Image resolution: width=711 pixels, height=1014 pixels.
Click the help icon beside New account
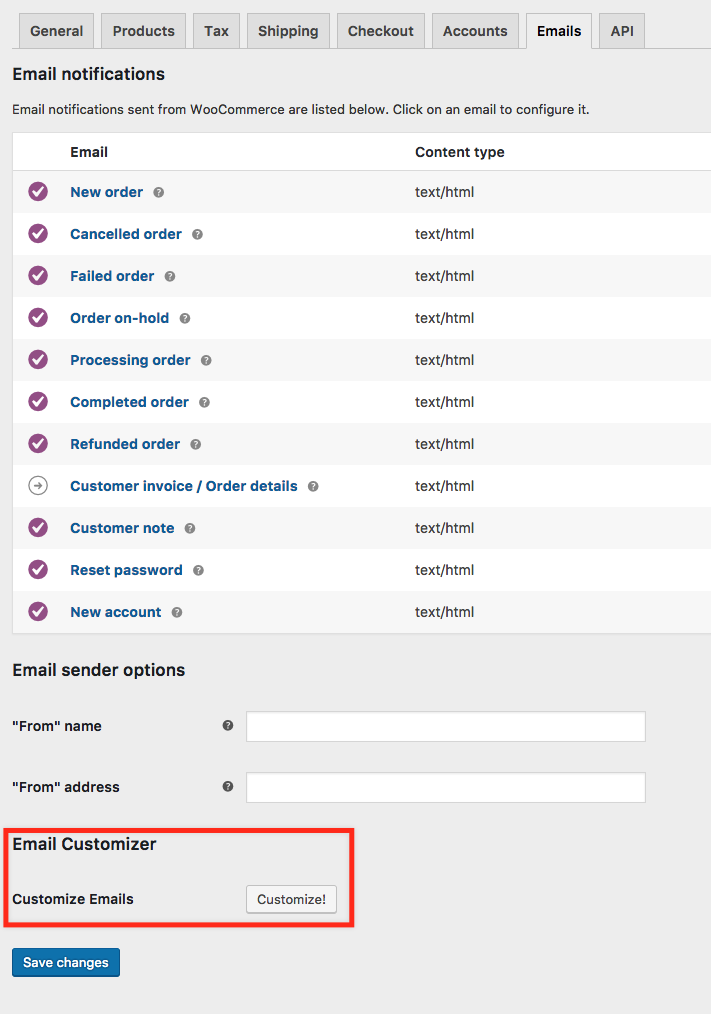(177, 612)
